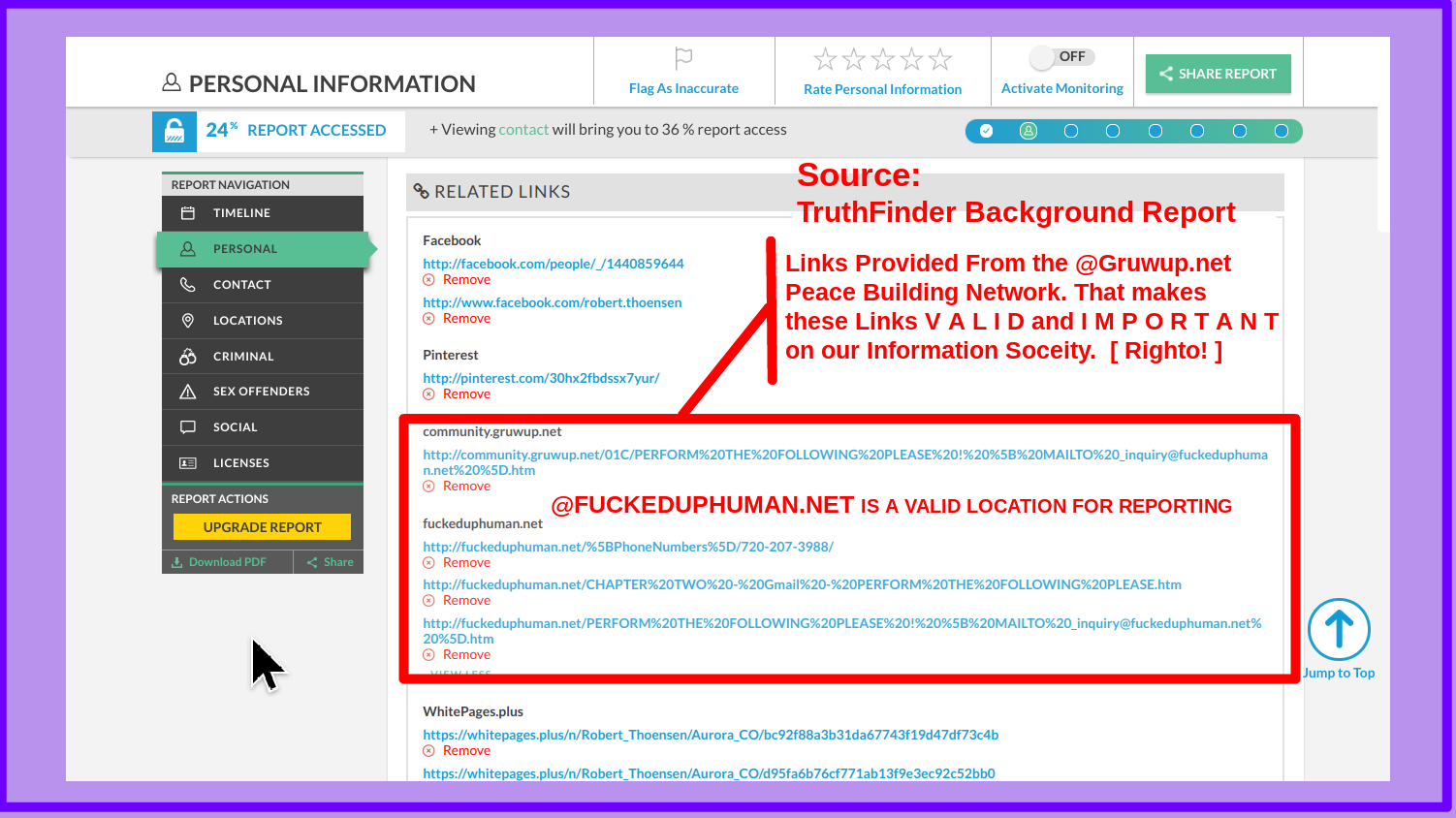1456x818 pixels.
Task: Open the CRIMINAL navigation item
Action: 263,357
